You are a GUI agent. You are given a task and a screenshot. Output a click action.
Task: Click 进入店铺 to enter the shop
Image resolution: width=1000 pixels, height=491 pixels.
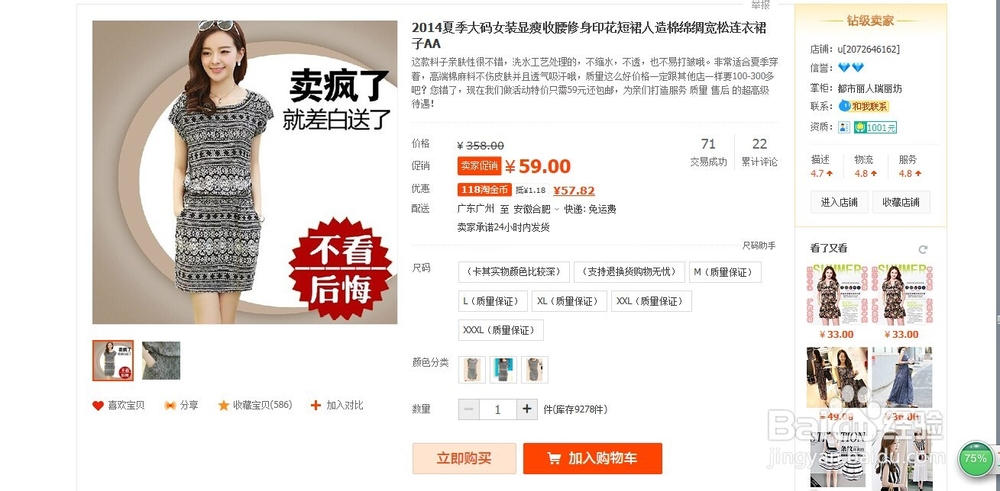tap(839, 202)
